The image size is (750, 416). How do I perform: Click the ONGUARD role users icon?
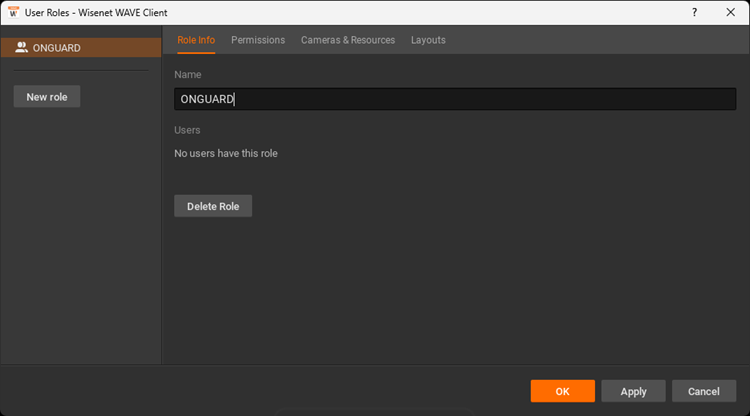coord(21,47)
